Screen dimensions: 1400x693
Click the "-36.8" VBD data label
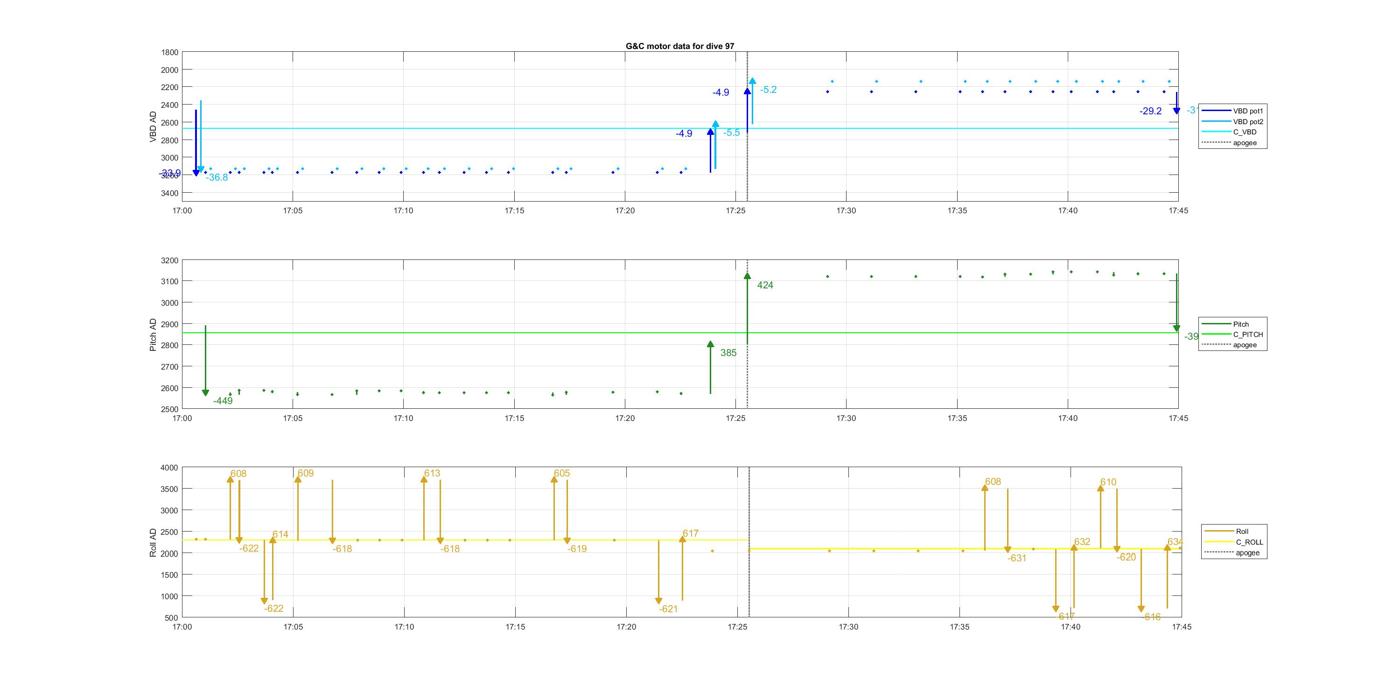pos(216,178)
